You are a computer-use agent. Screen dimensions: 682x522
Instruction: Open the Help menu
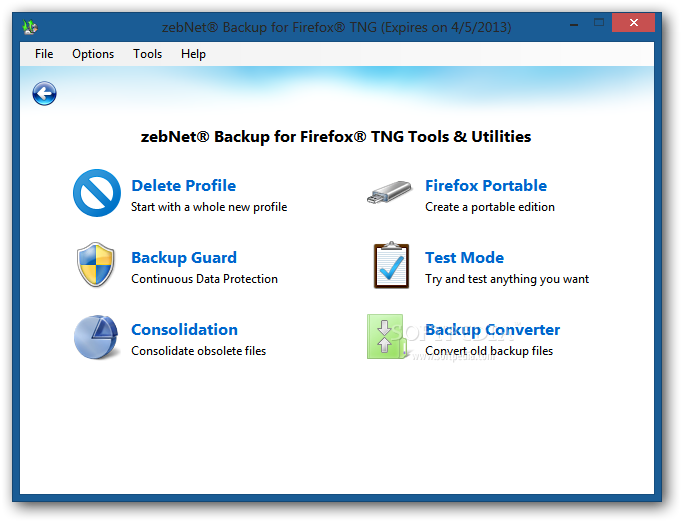coord(193,54)
